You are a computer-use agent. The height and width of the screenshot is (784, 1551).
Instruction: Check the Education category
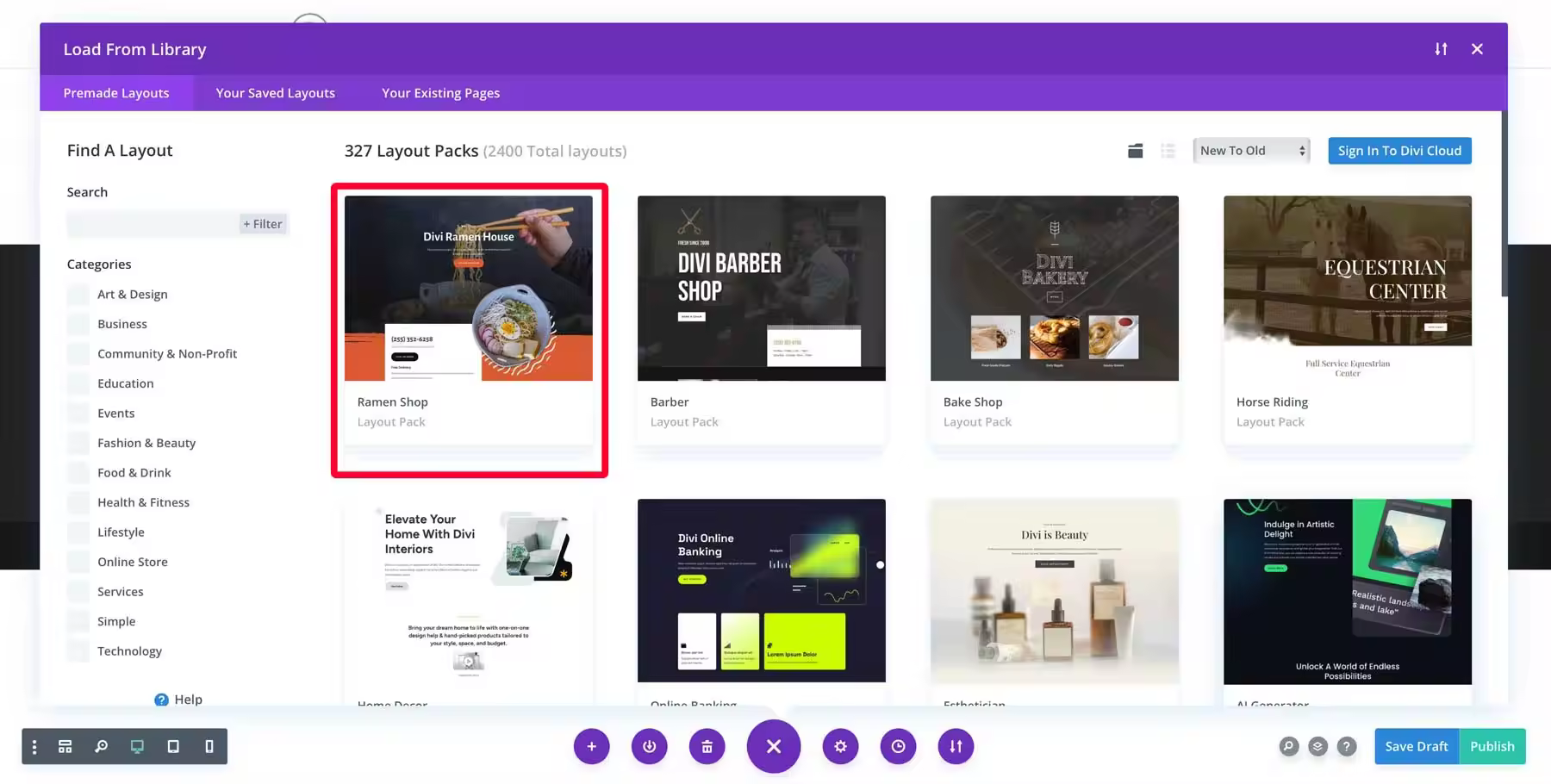[78, 383]
